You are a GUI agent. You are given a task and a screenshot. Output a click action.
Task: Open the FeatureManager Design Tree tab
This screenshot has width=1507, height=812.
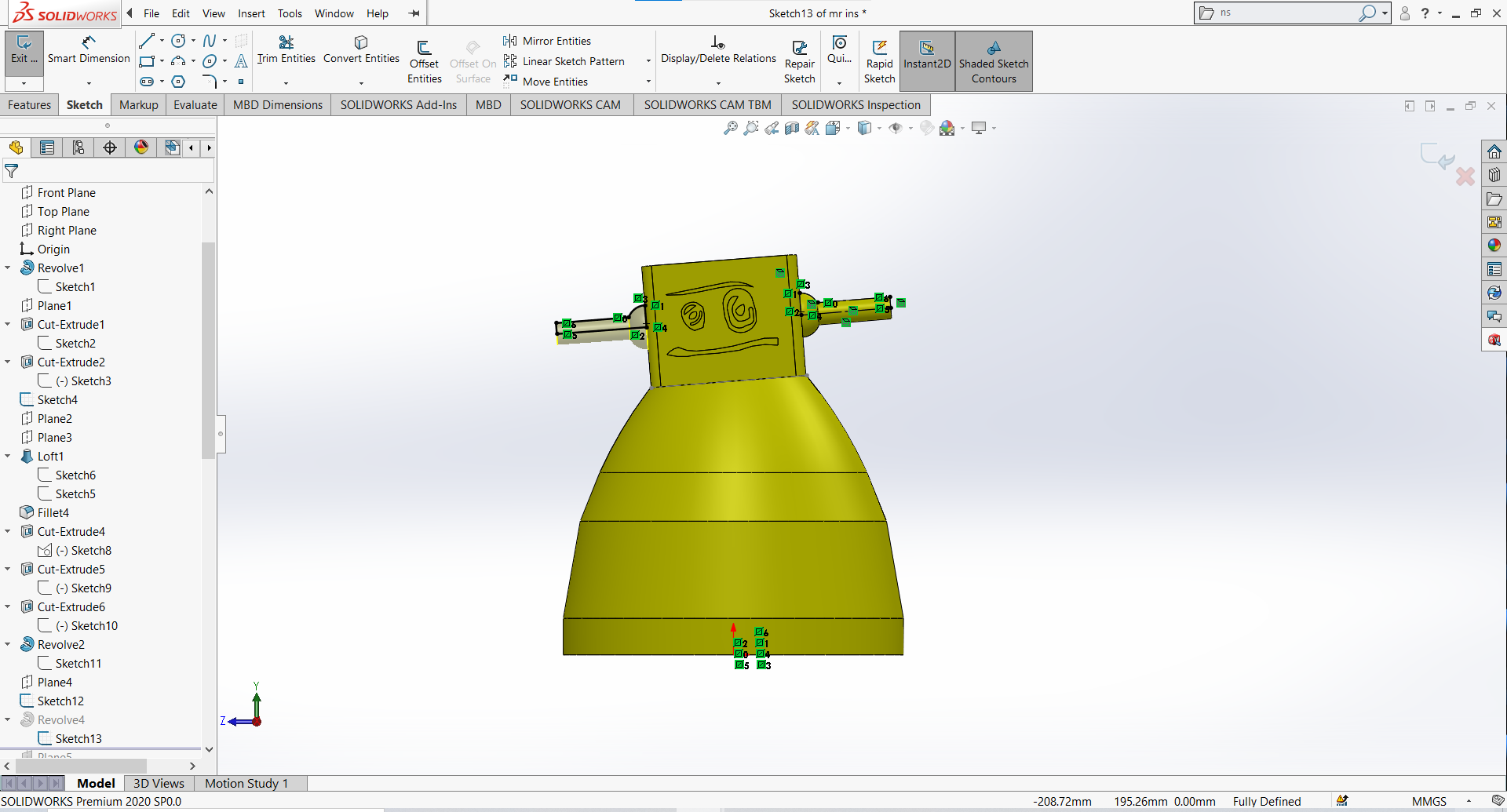tap(16, 147)
